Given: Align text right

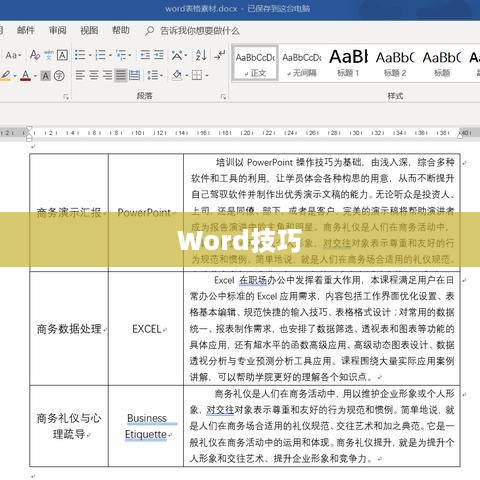Looking at the screenshot, I should [107, 75].
